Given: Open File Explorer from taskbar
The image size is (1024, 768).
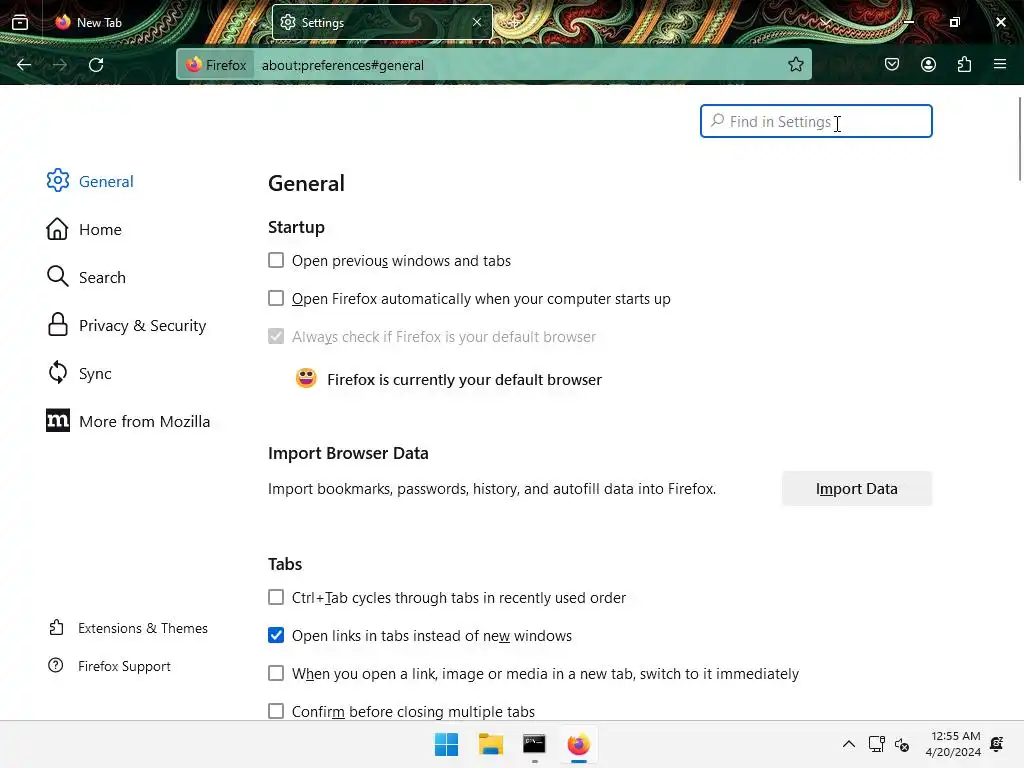Looking at the screenshot, I should point(490,744).
